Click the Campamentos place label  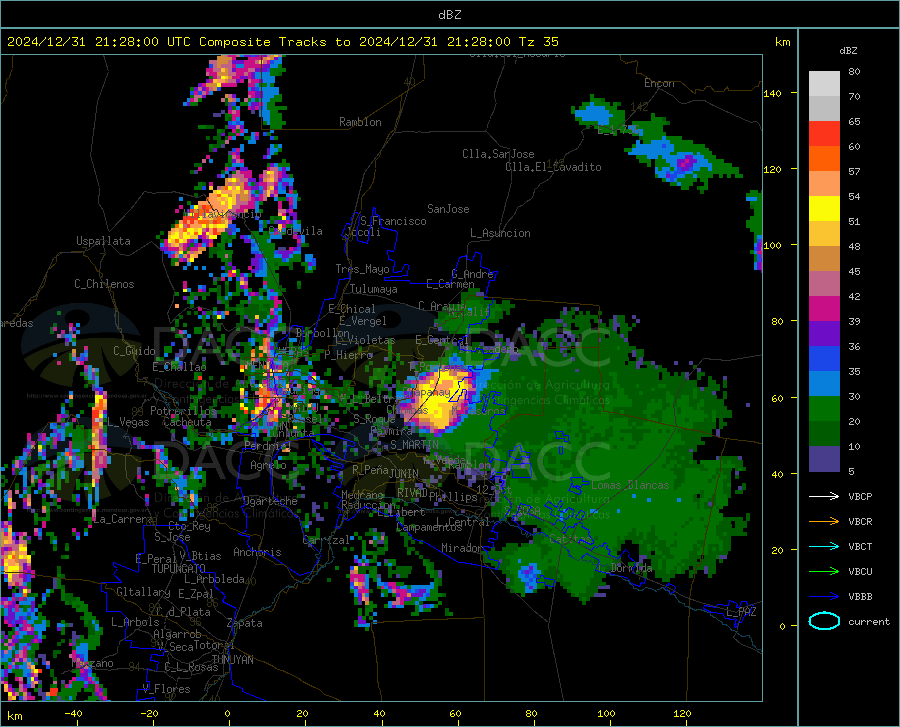tap(429, 527)
